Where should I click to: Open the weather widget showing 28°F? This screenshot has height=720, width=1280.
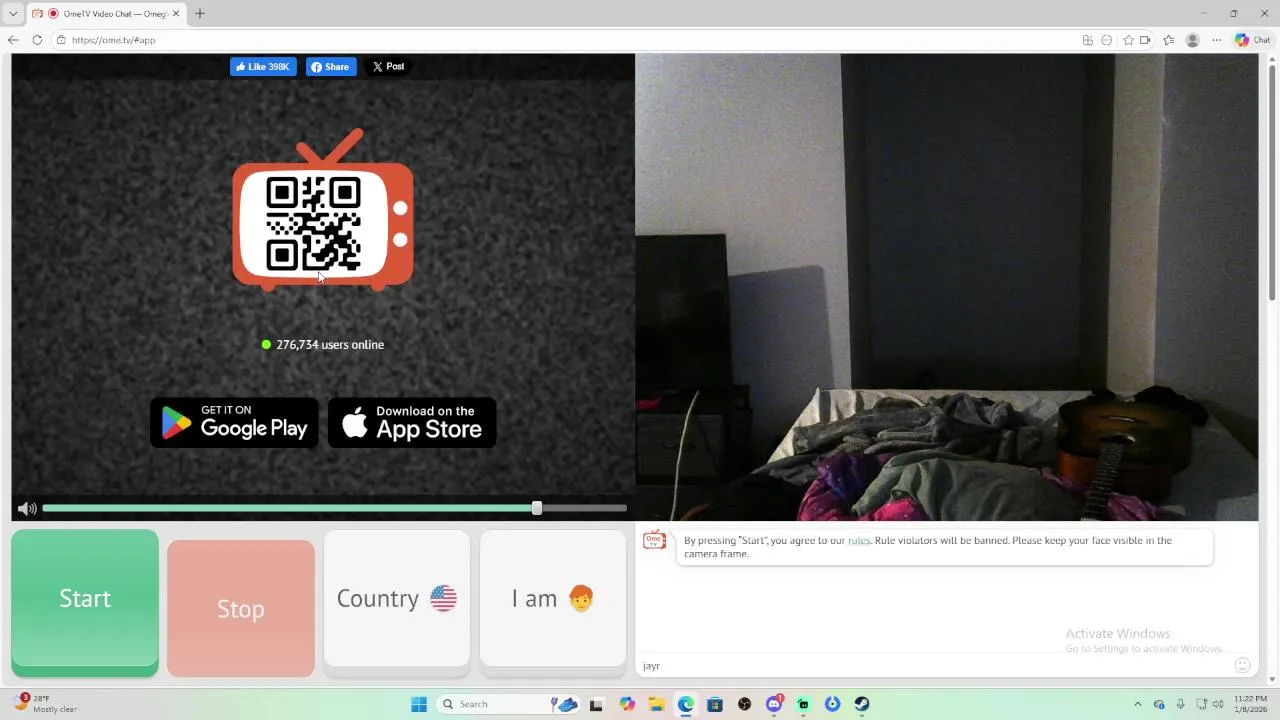pos(45,704)
